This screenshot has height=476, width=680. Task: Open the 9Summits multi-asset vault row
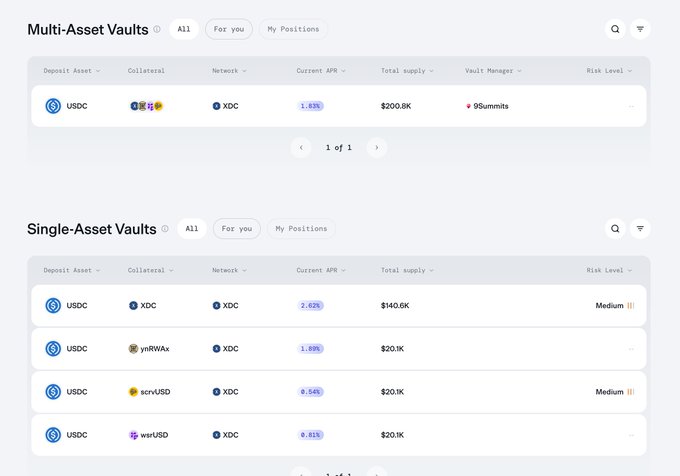click(x=339, y=106)
